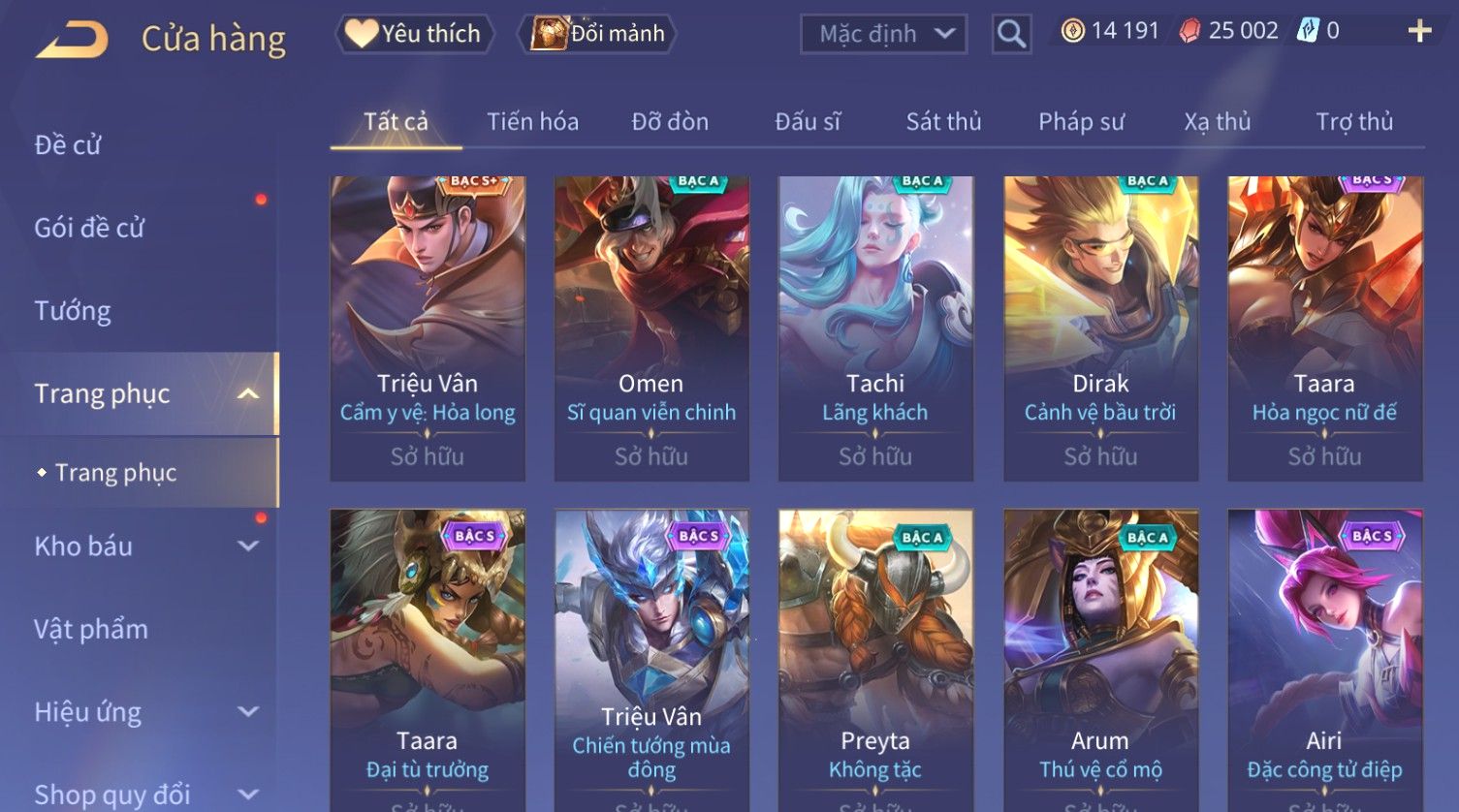The height and width of the screenshot is (812, 1459).
Task: Open Tướng in the sidebar
Action: click(x=73, y=311)
